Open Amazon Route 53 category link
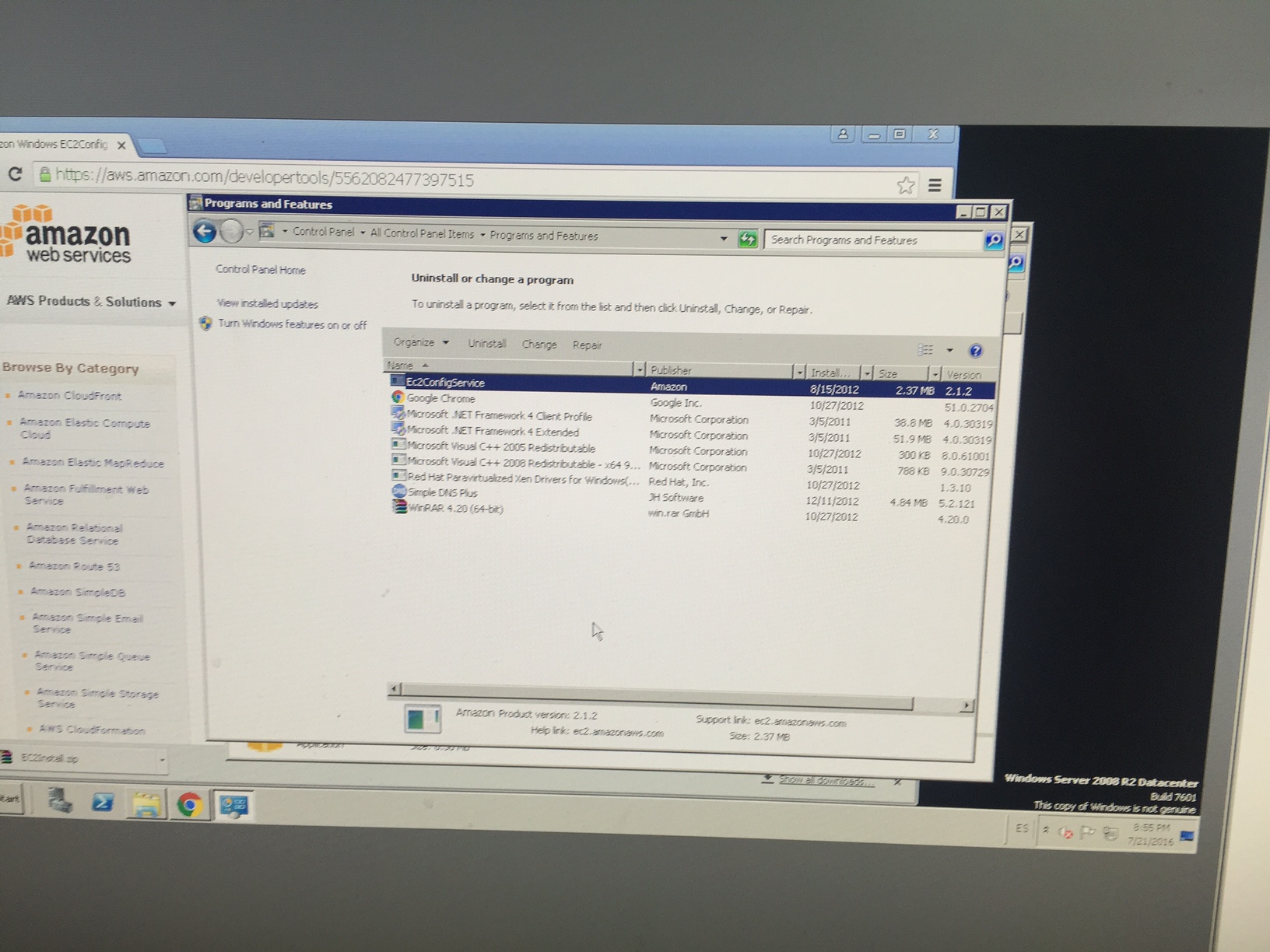 click(x=74, y=566)
